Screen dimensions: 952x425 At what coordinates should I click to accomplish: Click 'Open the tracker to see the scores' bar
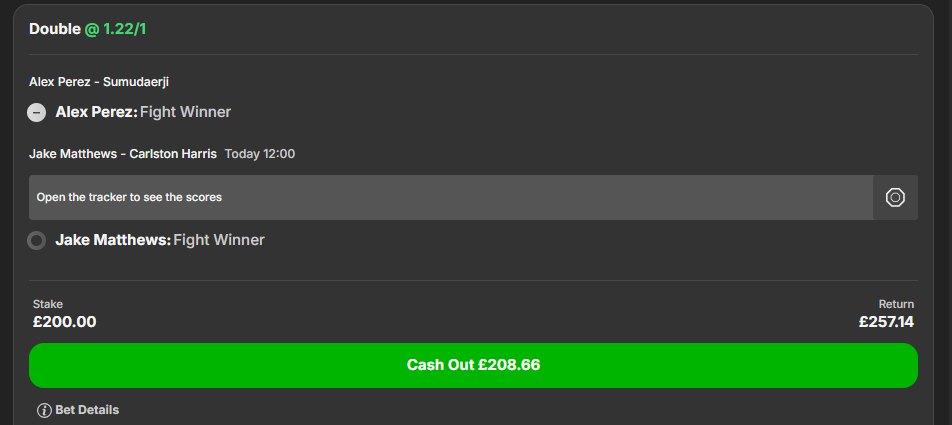450,197
